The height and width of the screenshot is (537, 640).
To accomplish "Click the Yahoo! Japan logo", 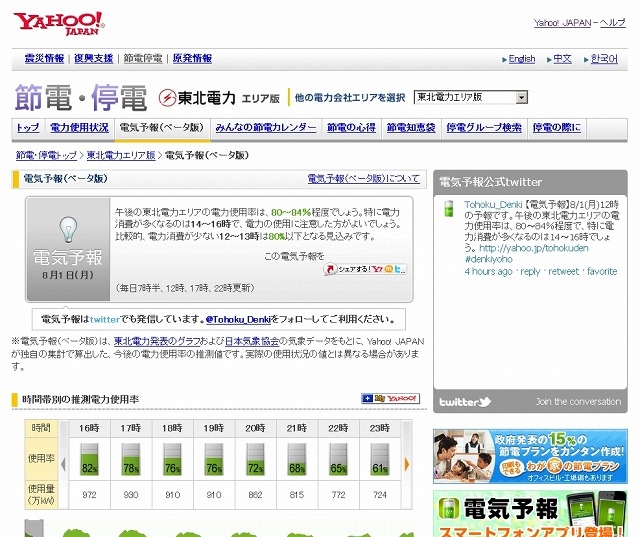I will point(59,24).
